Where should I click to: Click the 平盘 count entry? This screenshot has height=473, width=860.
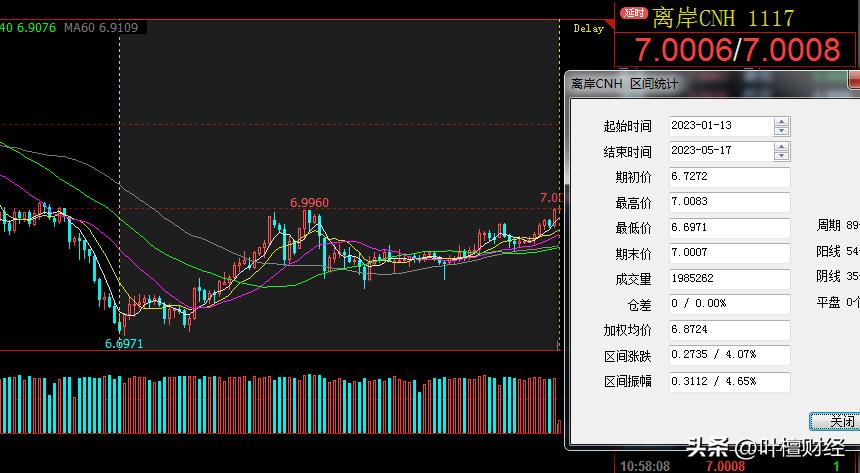click(x=838, y=302)
